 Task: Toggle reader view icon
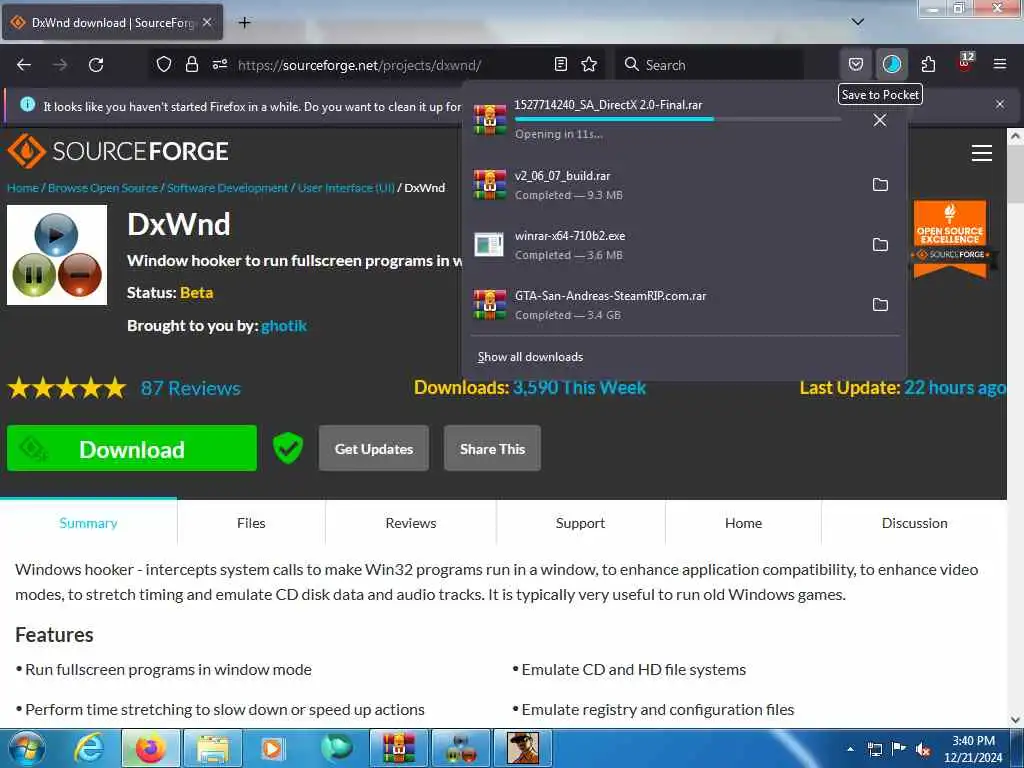(560, 64)
